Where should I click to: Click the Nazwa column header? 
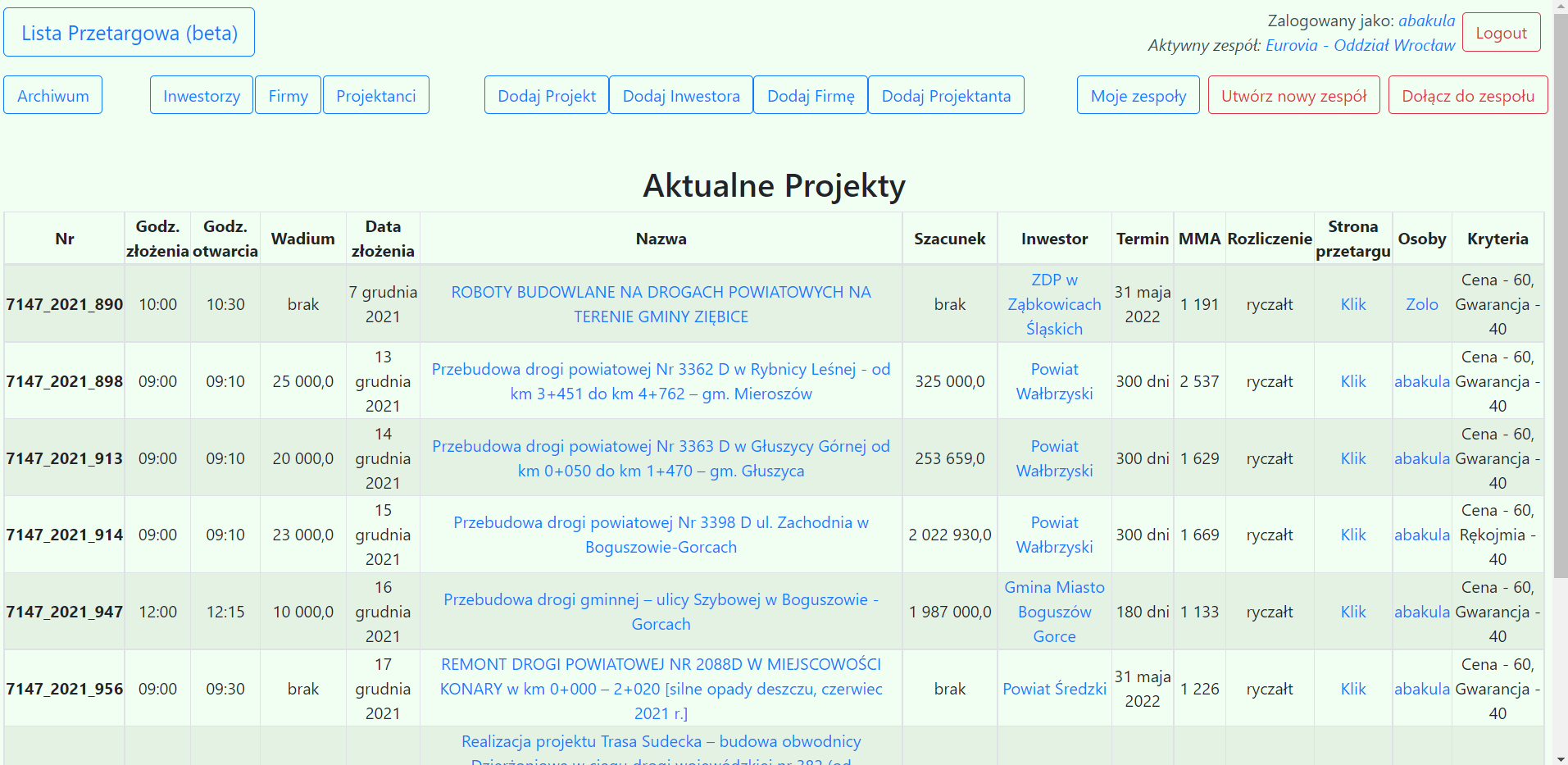pyautogui.click(x=661, y=239)
